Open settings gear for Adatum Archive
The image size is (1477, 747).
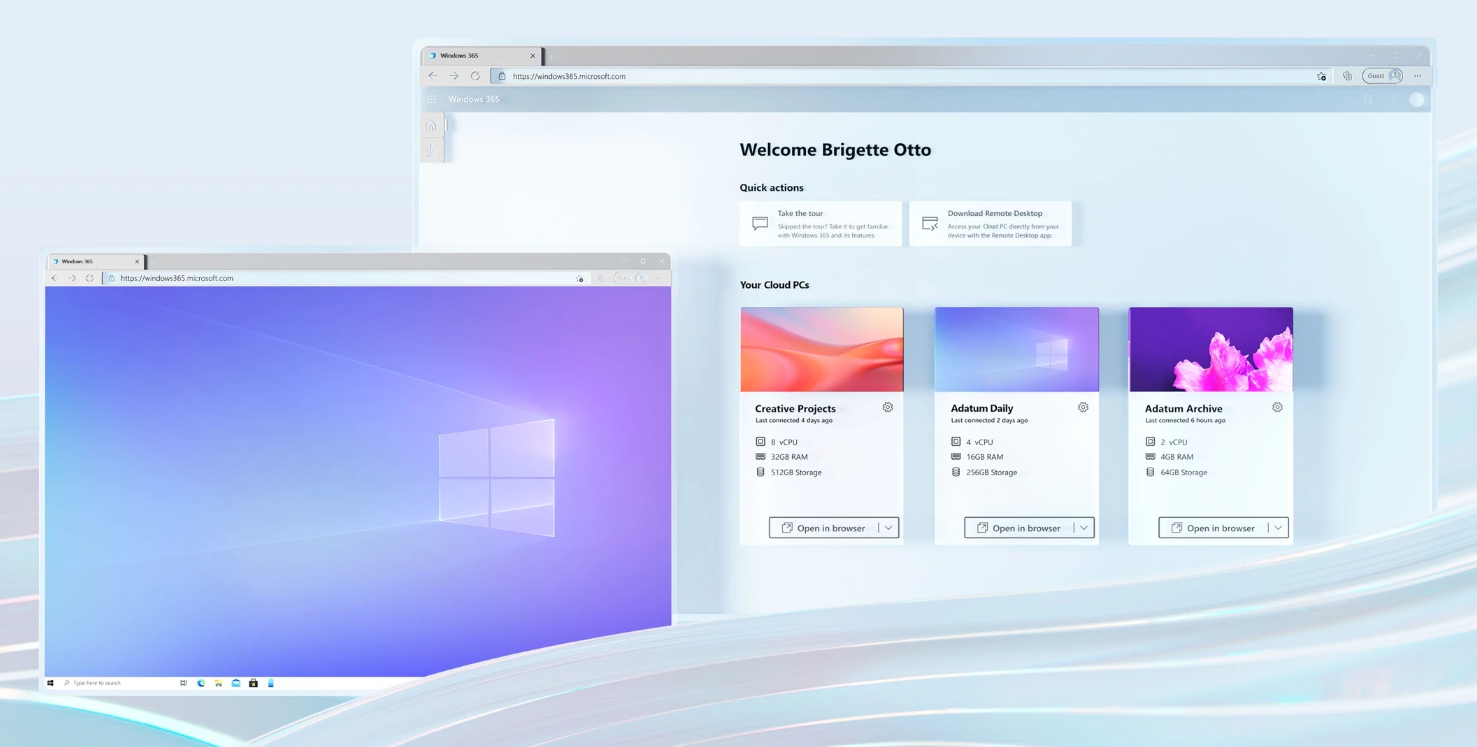[1277, 408]
